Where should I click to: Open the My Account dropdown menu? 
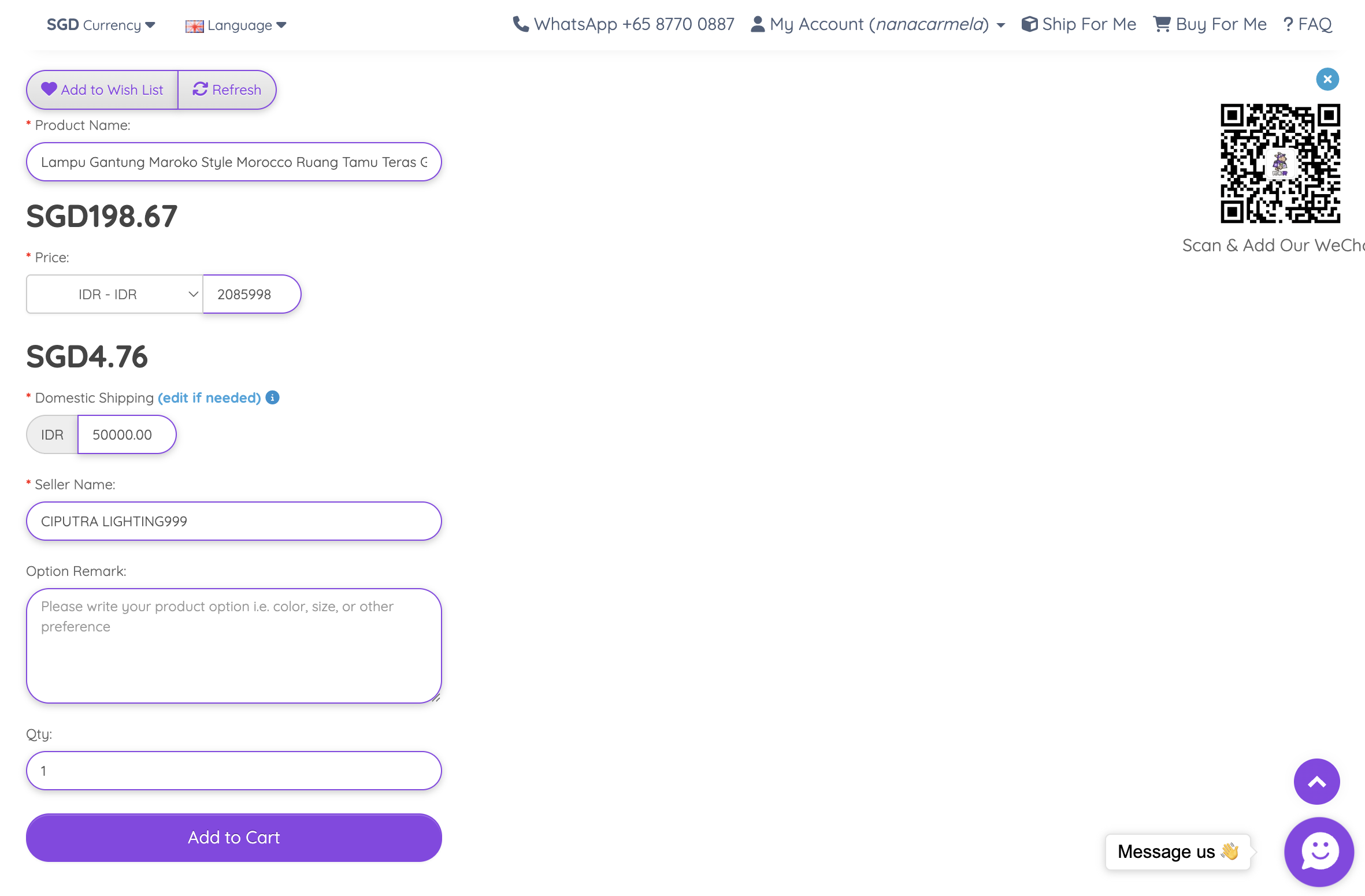pos(878,24)
